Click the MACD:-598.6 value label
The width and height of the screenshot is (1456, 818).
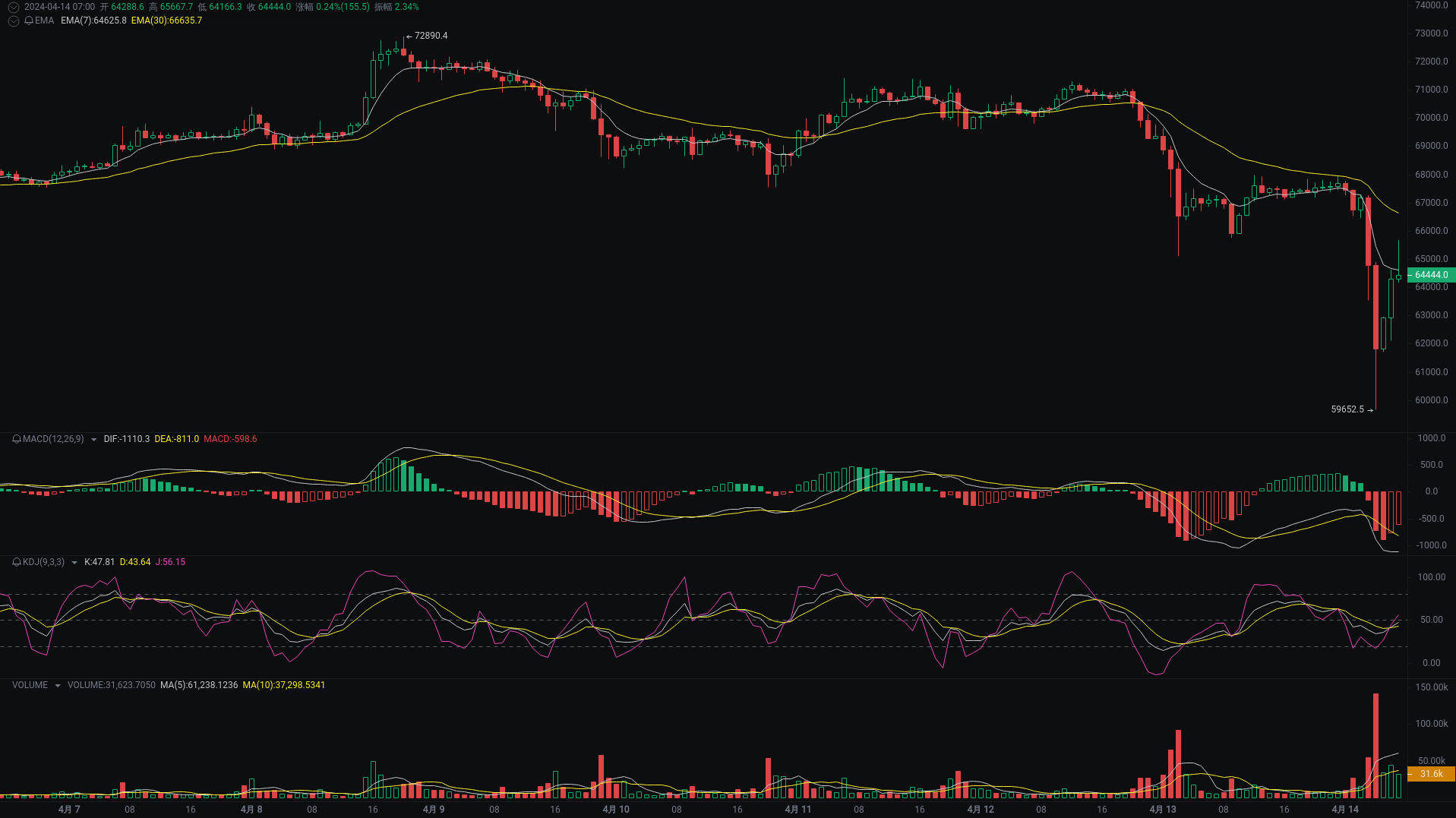pyautogui.click(x=230, y=439)
